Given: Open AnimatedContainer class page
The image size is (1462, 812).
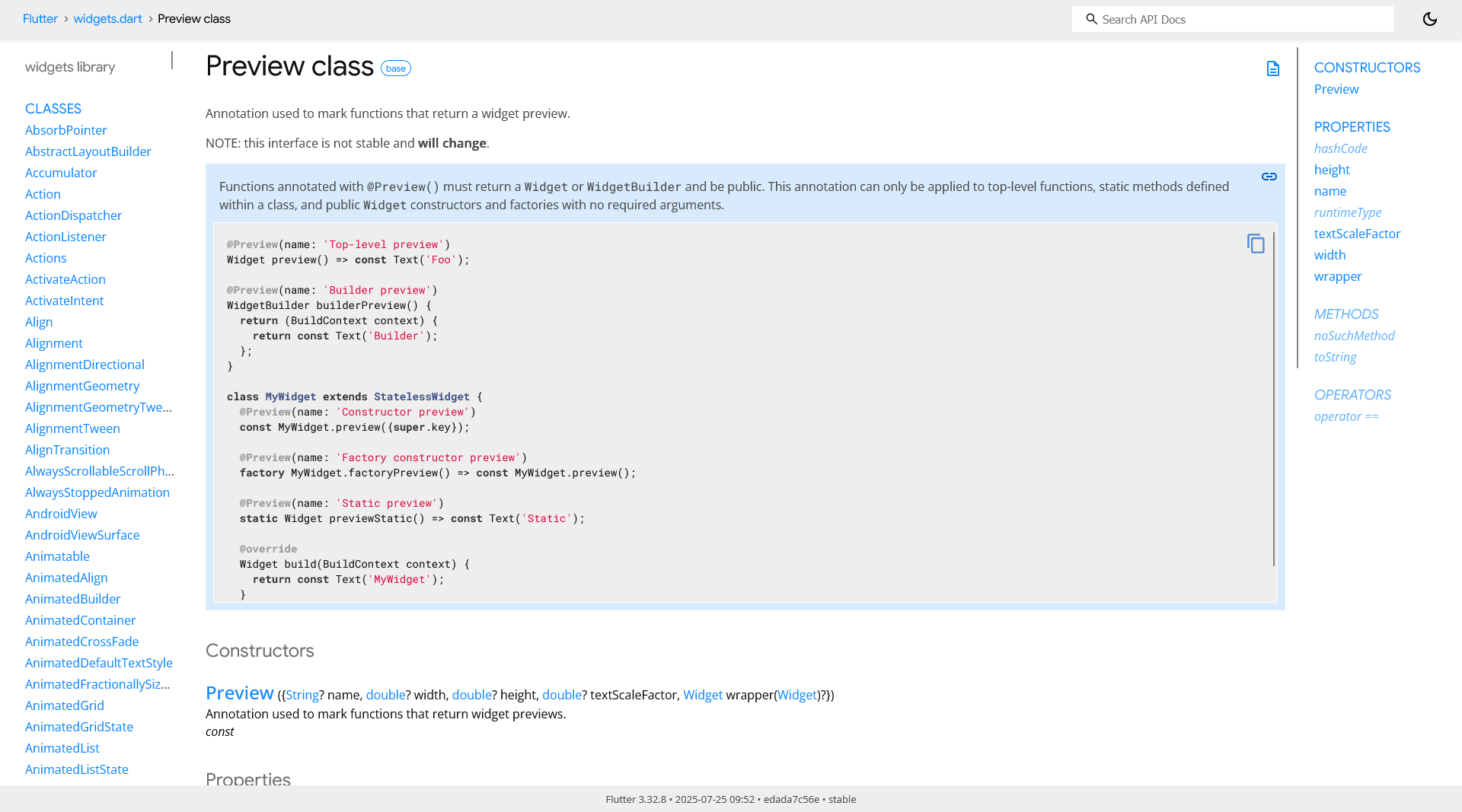Looking at the screenshot, I should tap(80, 620).
